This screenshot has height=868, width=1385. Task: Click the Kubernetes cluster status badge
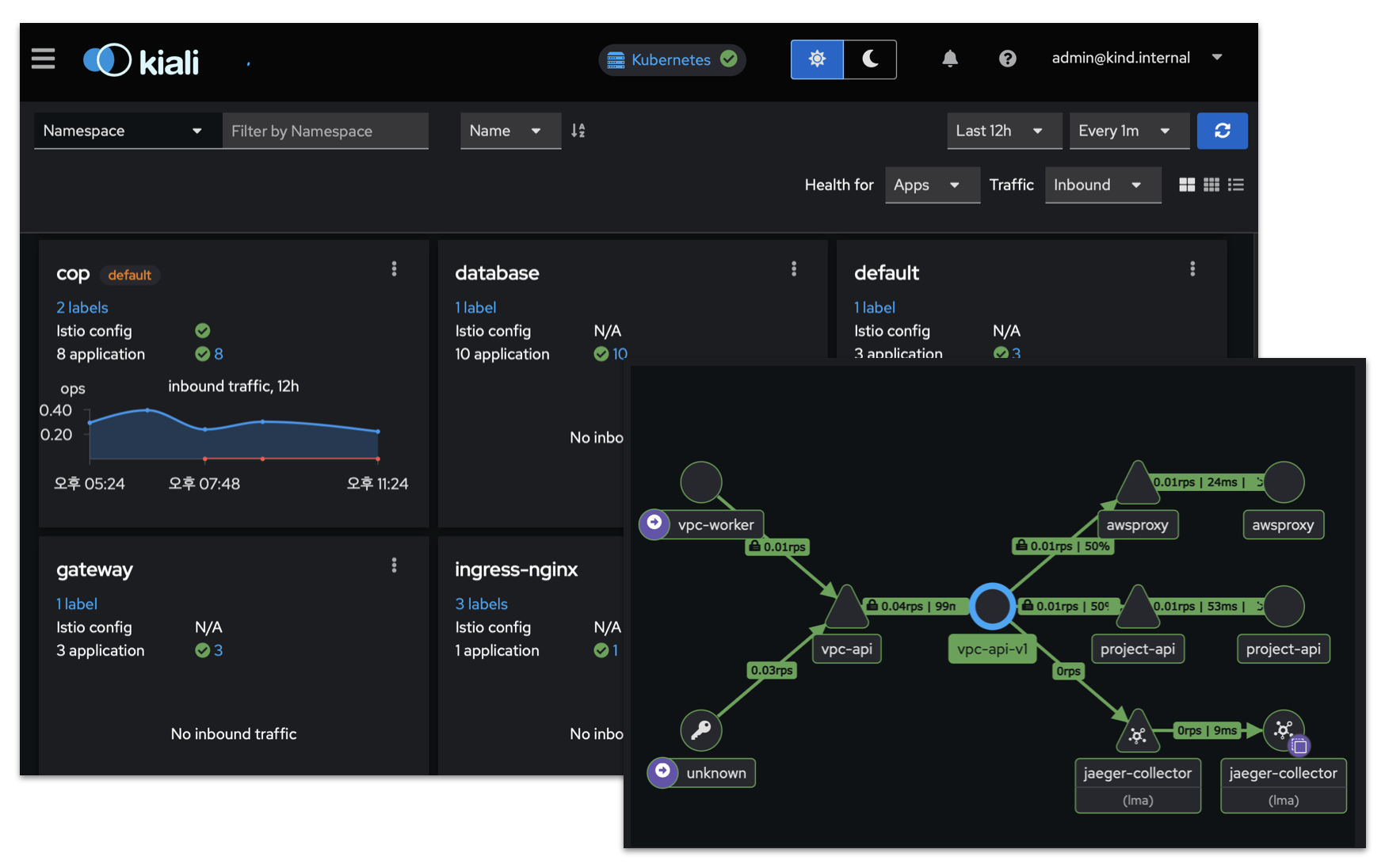pos(672,59)
